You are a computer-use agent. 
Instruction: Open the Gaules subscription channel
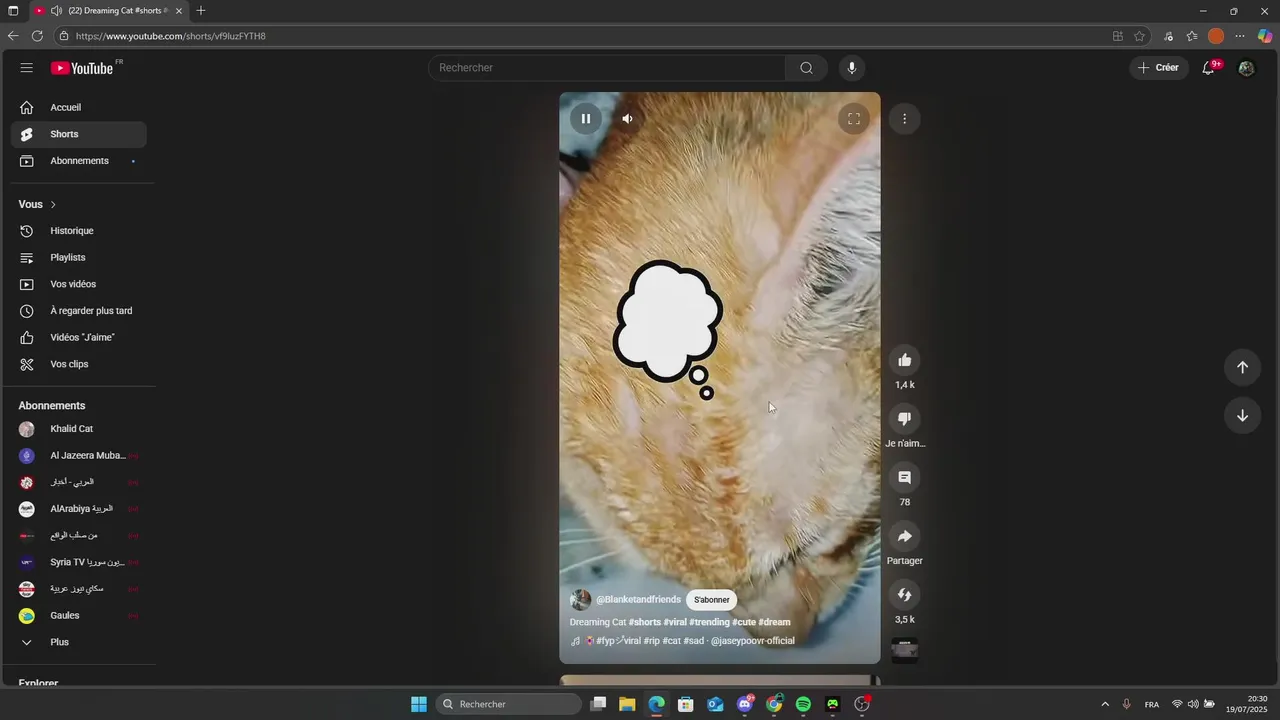click(x=78, y=616)
